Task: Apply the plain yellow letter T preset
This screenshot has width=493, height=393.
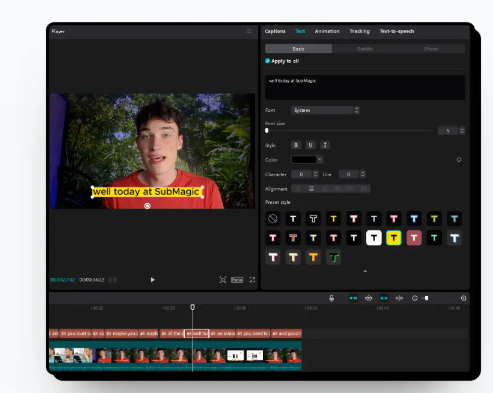Action: click(x=333, y=219)
